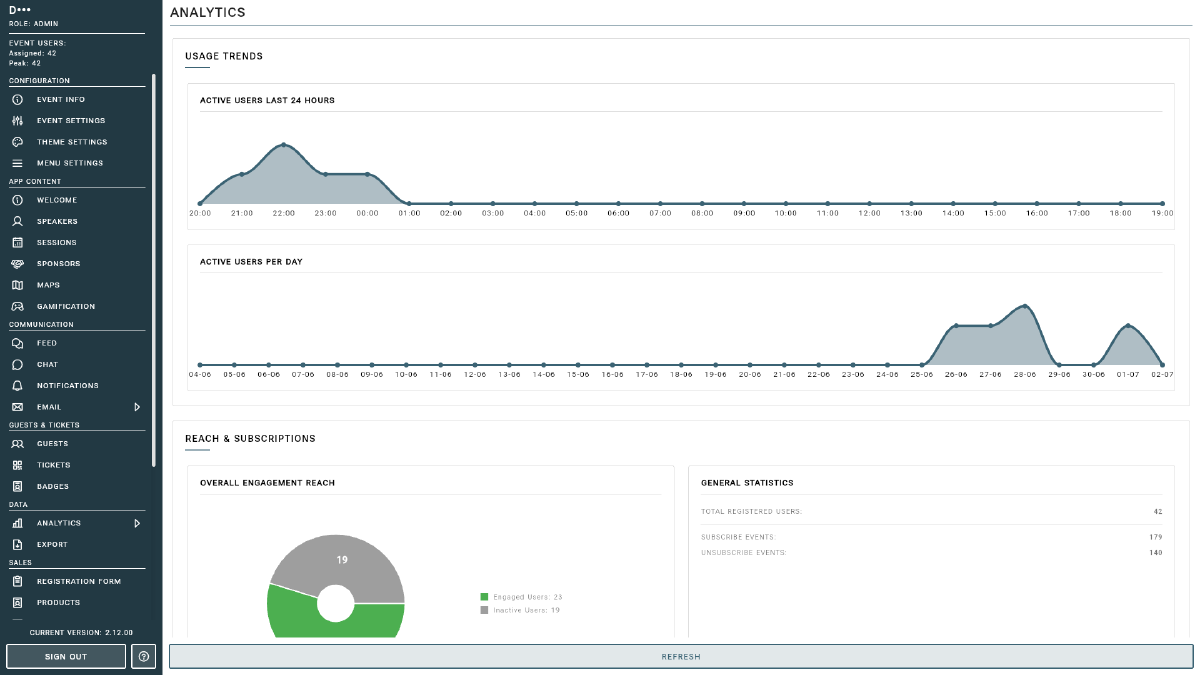Click the Welcome info icon
The image size is (1200, 675).
[x=17, y=200]
